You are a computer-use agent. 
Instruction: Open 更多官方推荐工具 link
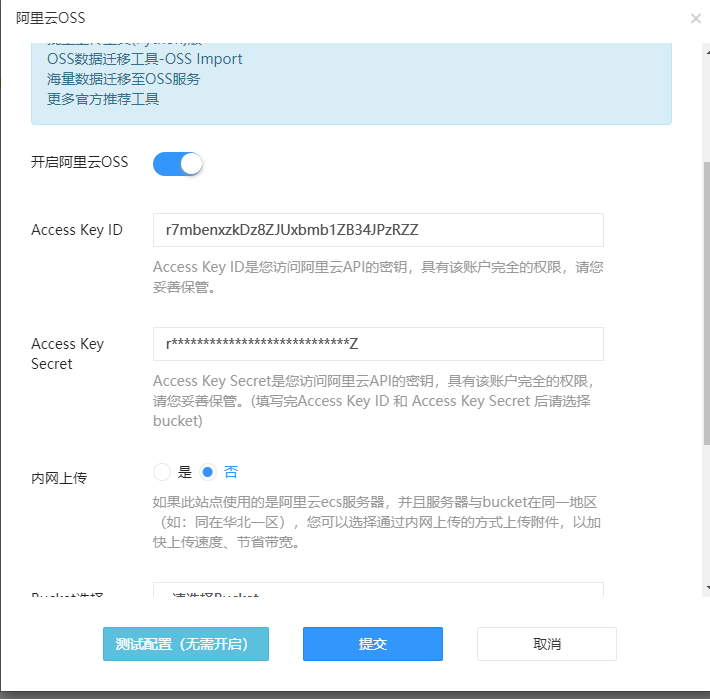[x=103, y=99]
